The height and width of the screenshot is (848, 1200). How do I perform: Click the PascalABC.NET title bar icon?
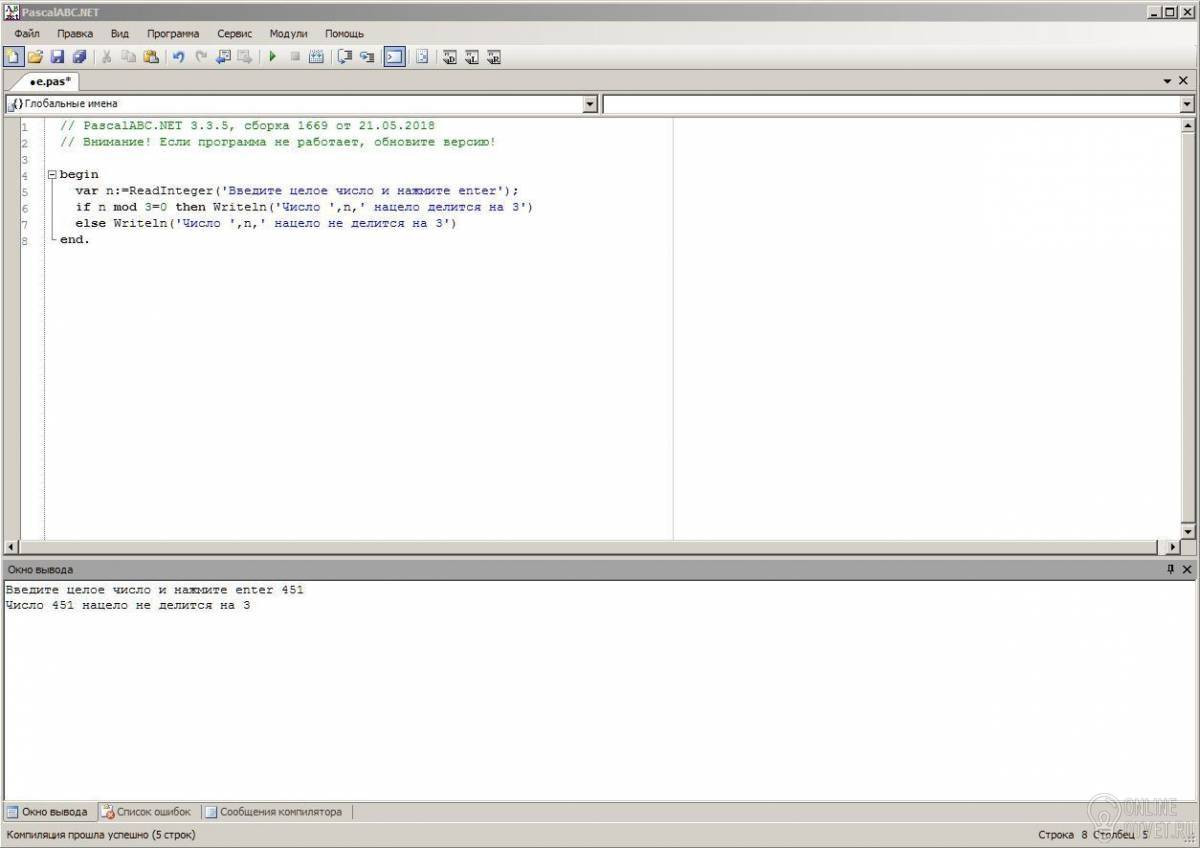coord(12,11)
